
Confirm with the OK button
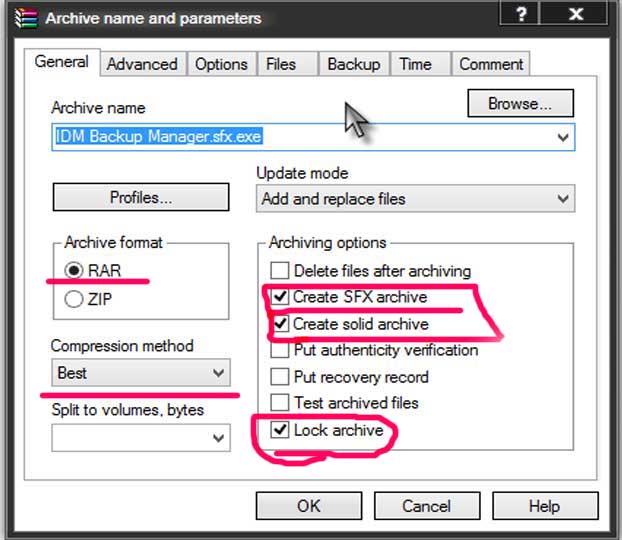point(309,506)
